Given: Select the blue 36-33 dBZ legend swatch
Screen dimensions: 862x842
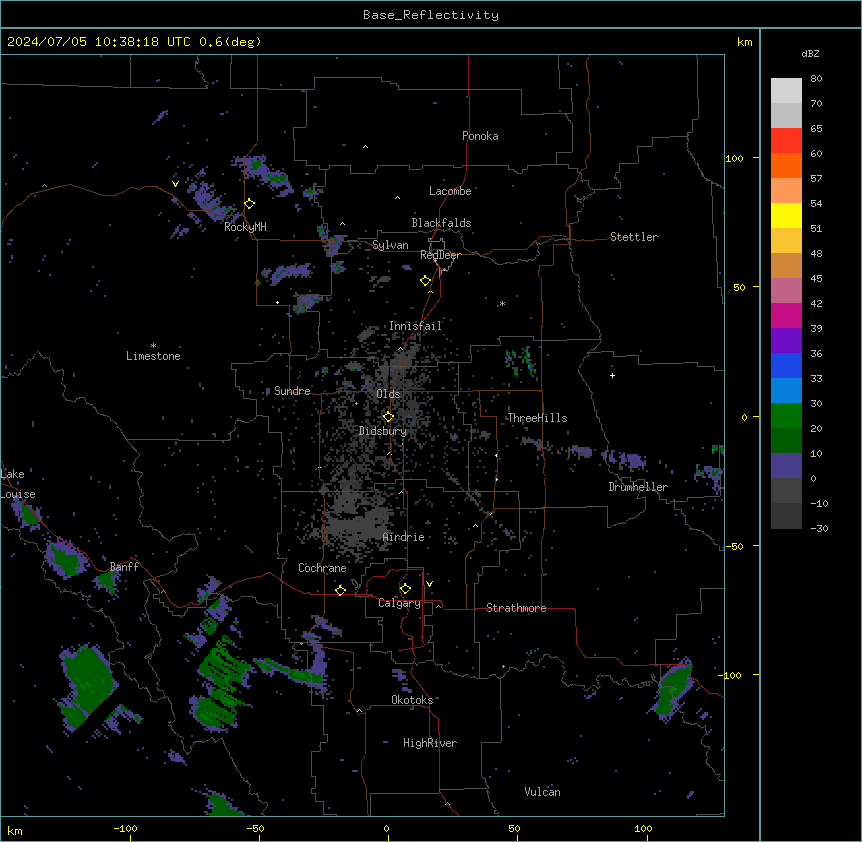Looking at the screenshot, I should 786,365.
